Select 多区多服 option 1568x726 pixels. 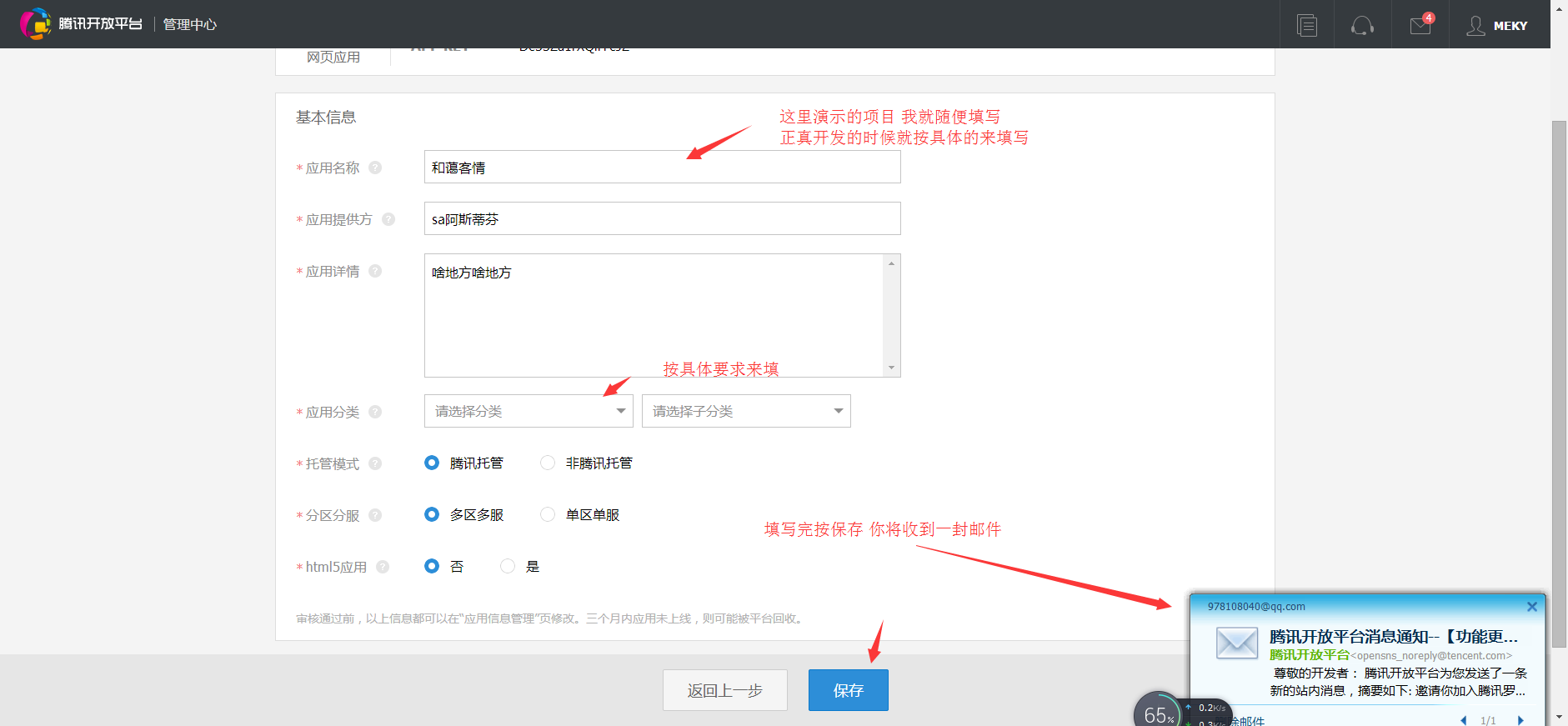point(432,514)
